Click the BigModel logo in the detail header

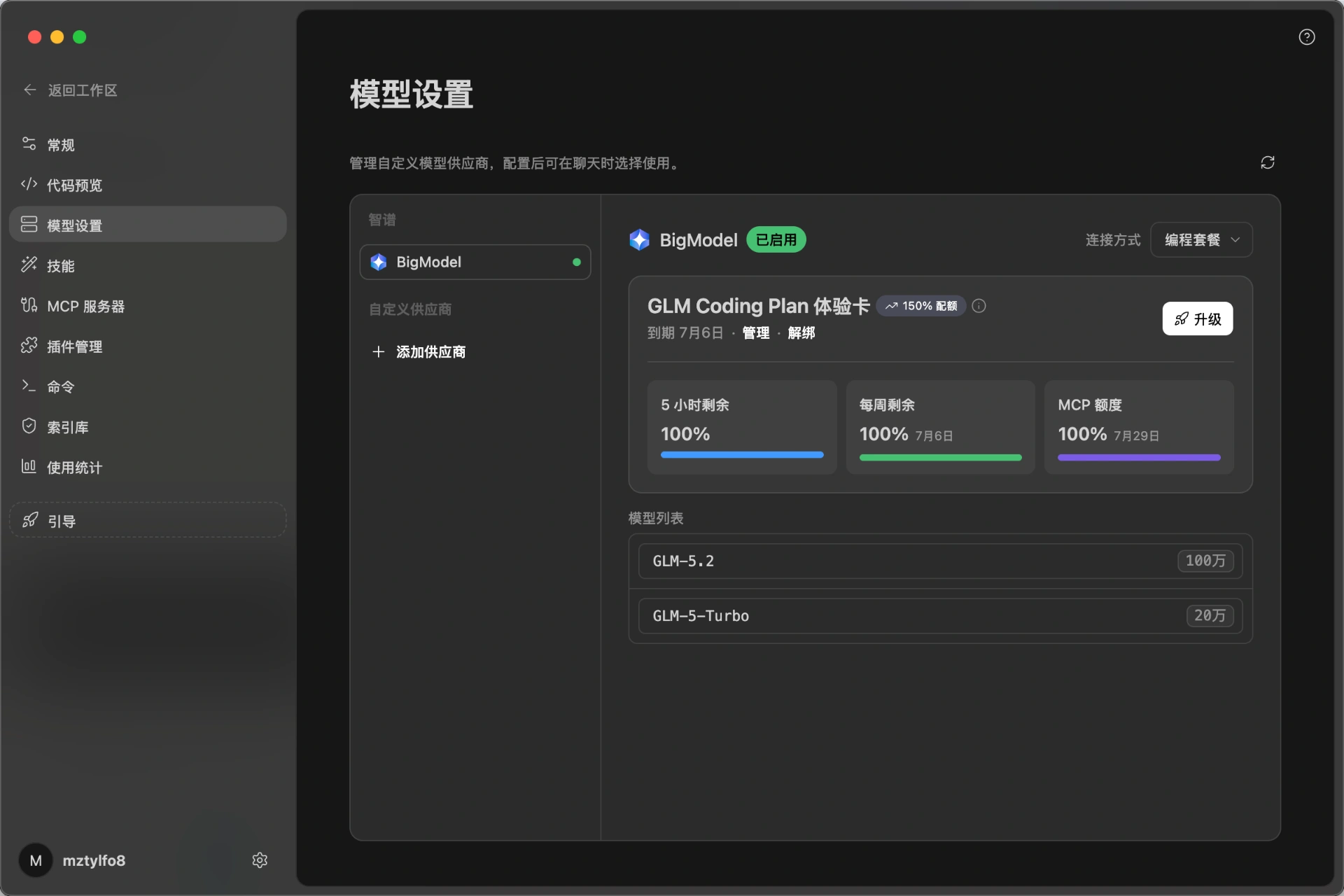[639, 240]
